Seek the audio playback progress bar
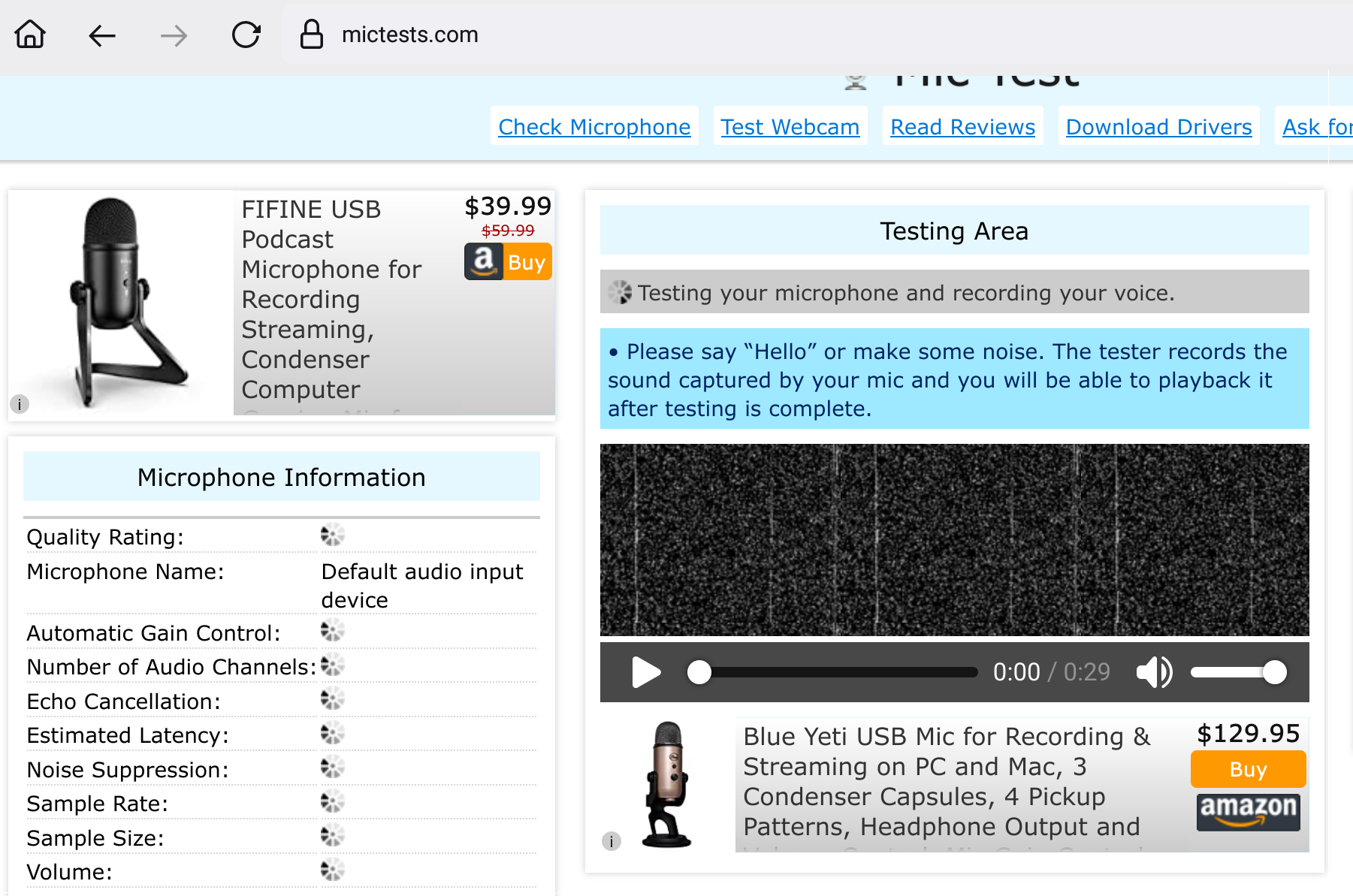 coord(832,671)
